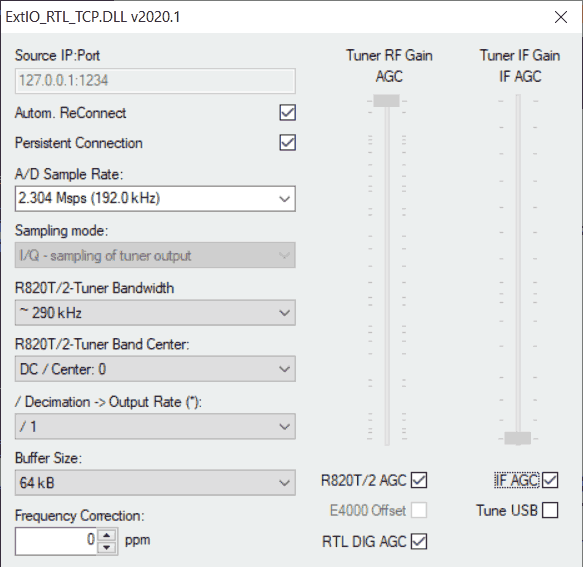The height and width of the screenshot is (567, 583).
Task: Expand the R820T/2-Tuner Bandwidth dropdown
Action: click(155, 313)
